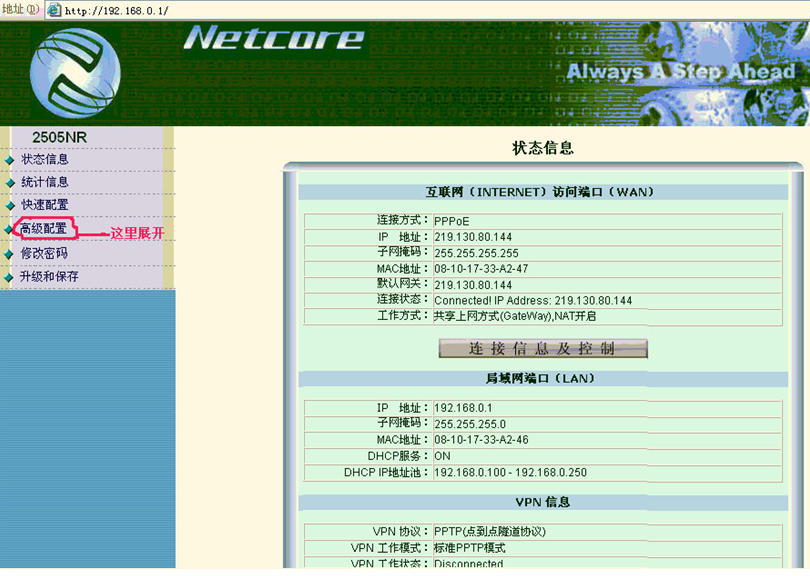Click the 连接信息及控制 button
Screen dimensions: 810x576
(x=543, y=349)
